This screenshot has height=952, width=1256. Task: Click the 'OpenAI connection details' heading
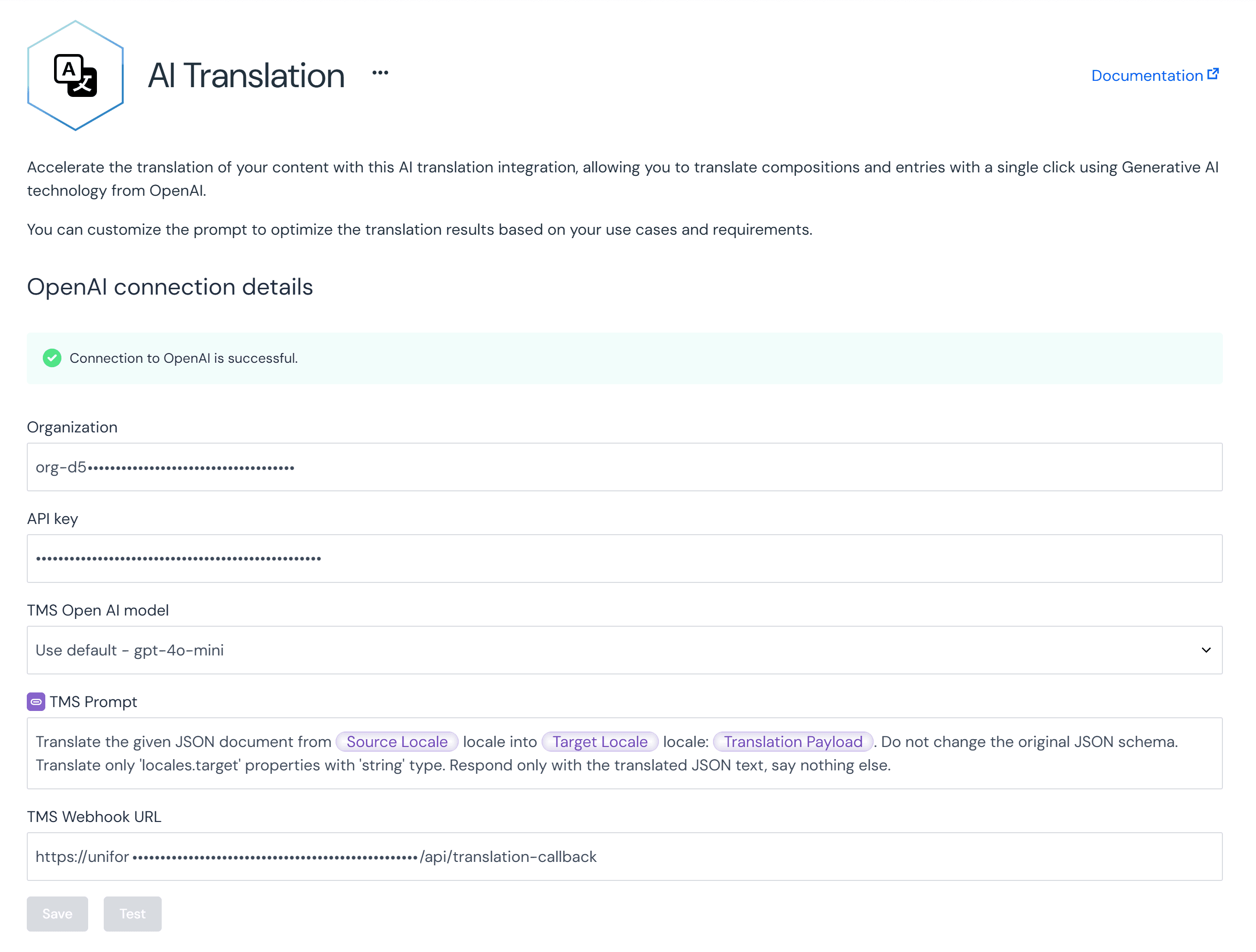pyautogui.click(x=170, y=287)
